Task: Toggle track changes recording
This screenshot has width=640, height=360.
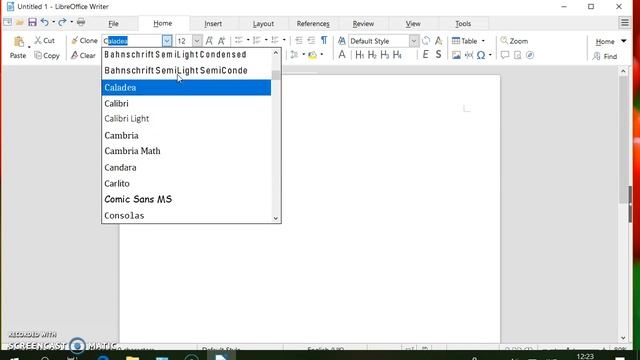Action: click(517, 55)
